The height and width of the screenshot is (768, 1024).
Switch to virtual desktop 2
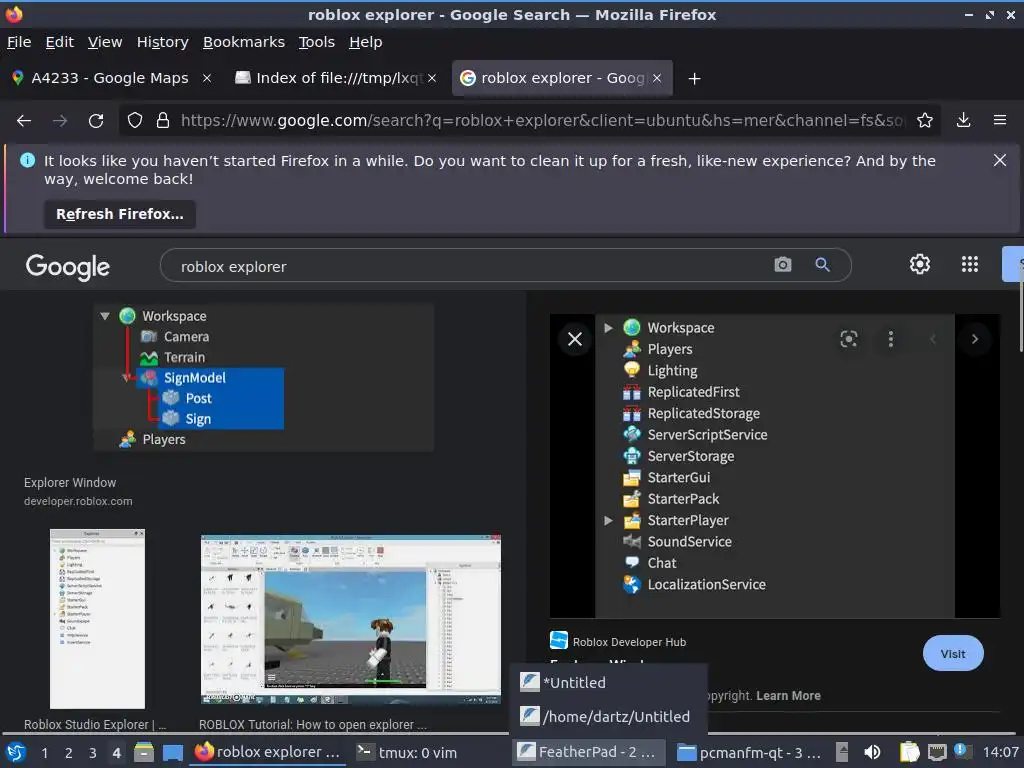(x=69, y=752)
